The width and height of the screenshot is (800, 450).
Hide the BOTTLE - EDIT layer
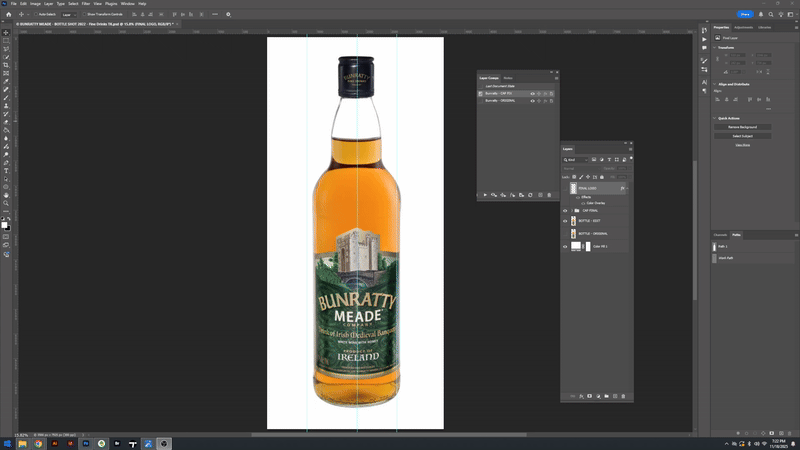[565, 221]
